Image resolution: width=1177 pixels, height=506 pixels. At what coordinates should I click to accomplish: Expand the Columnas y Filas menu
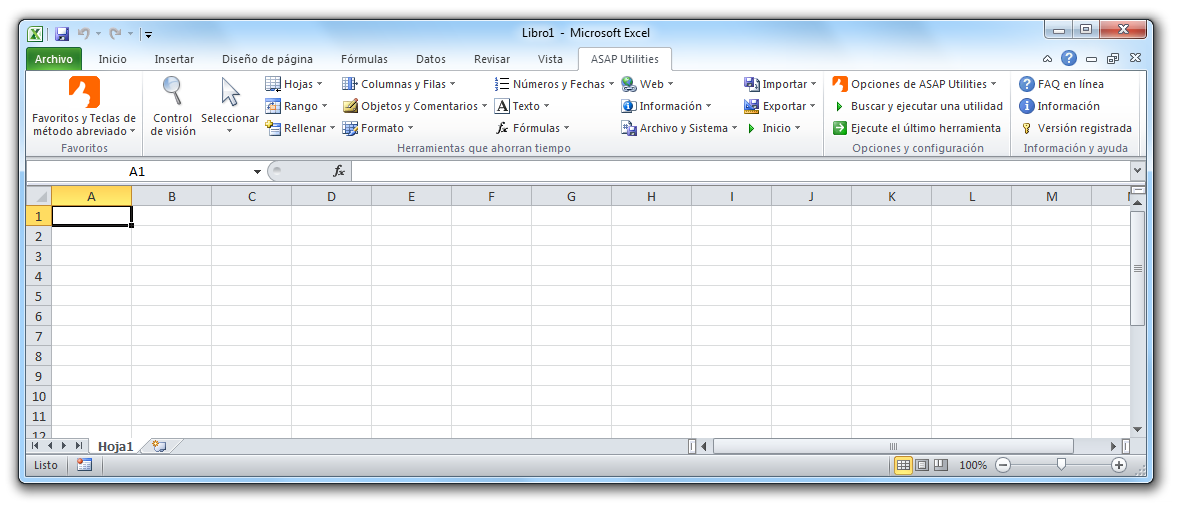pos(399,84)
